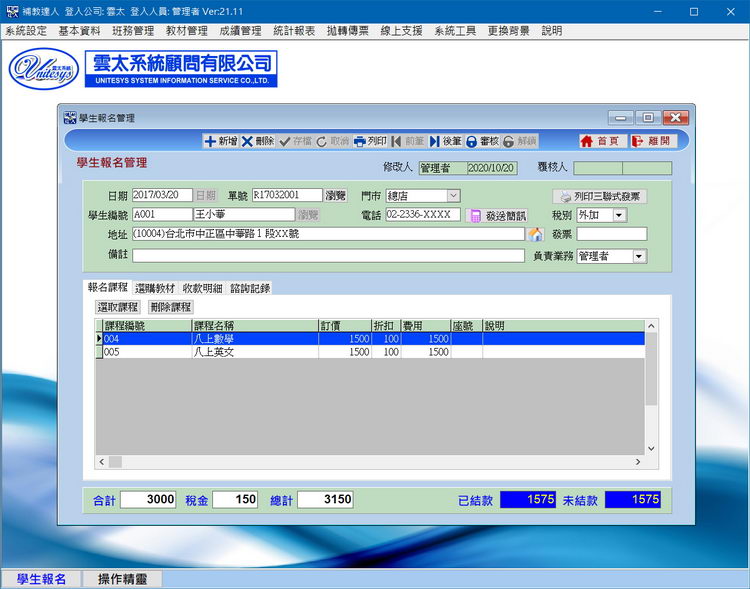
Task: Click the 學生報名 bottom taskbar tab
Action: point(42,579)
